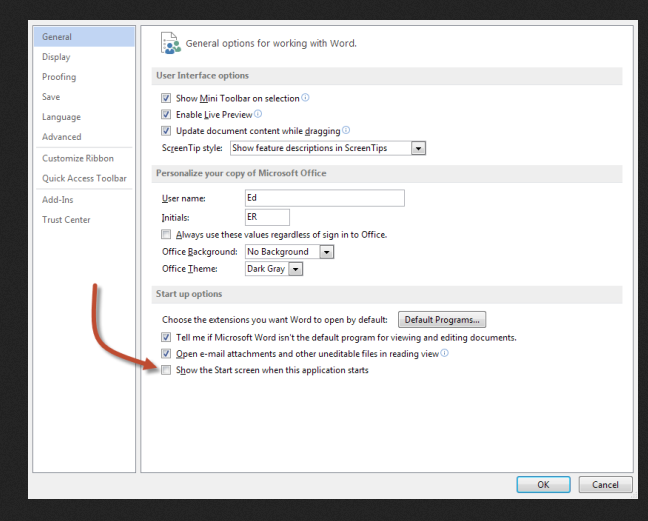Click the 'Dark Gray' theme value
The height and width of the screenshot is (521, 648).
(266, 269)
